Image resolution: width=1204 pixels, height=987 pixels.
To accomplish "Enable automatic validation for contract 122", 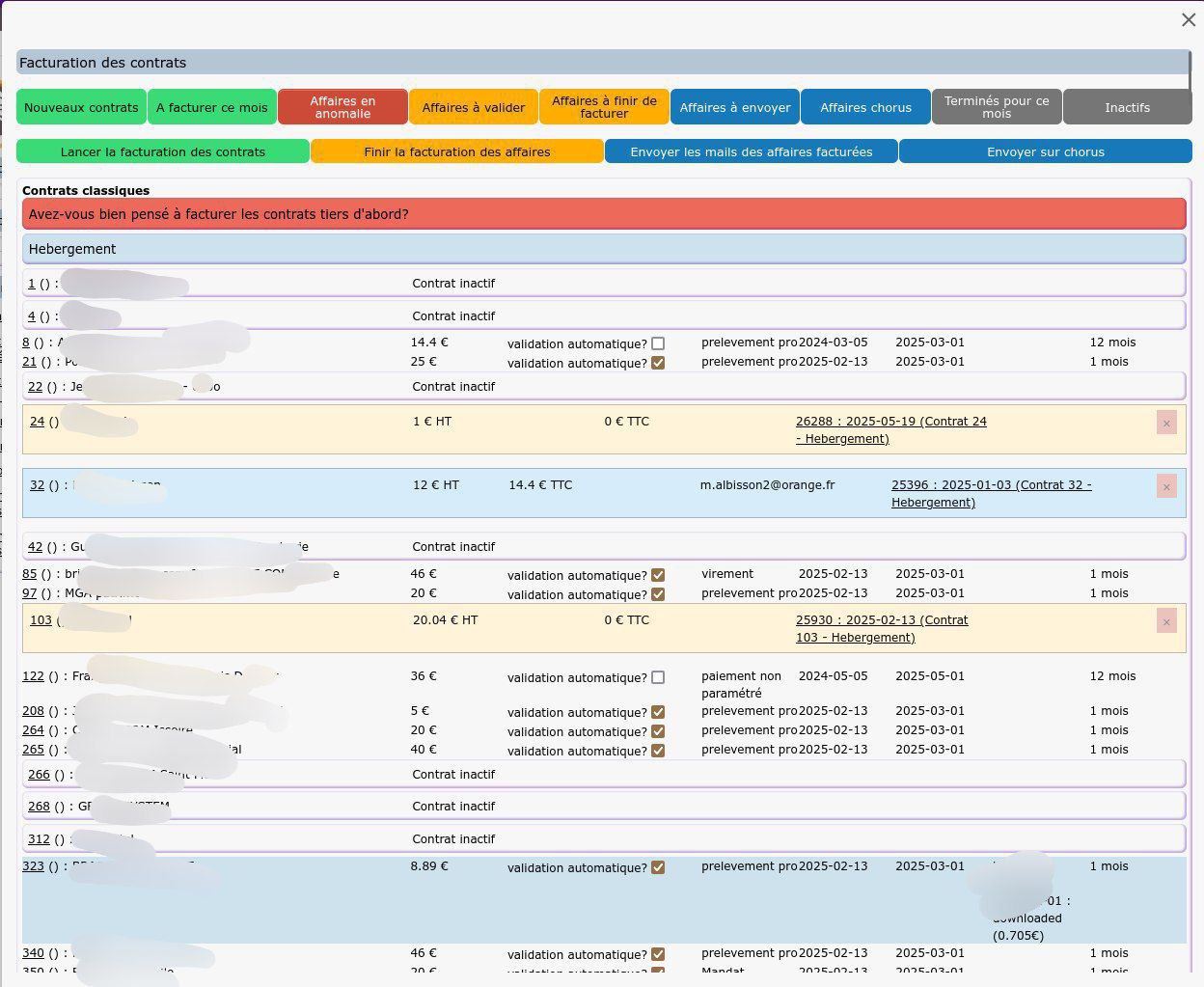I will pos(658,677).
